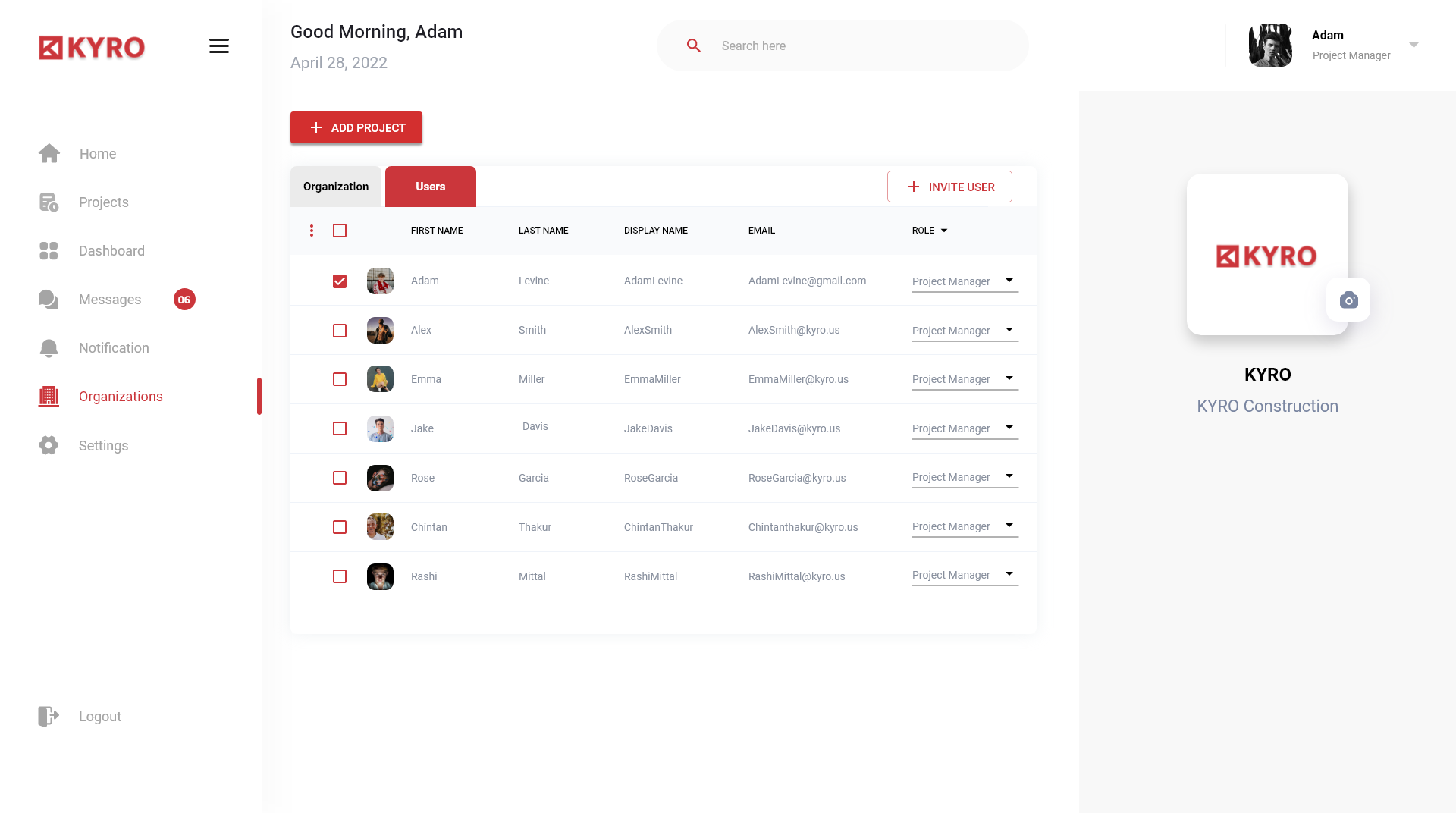Toggle the select-all header checkbox
Image resolution: width=1456 pixels, height=813 pixels.
[x=340, y=231]
